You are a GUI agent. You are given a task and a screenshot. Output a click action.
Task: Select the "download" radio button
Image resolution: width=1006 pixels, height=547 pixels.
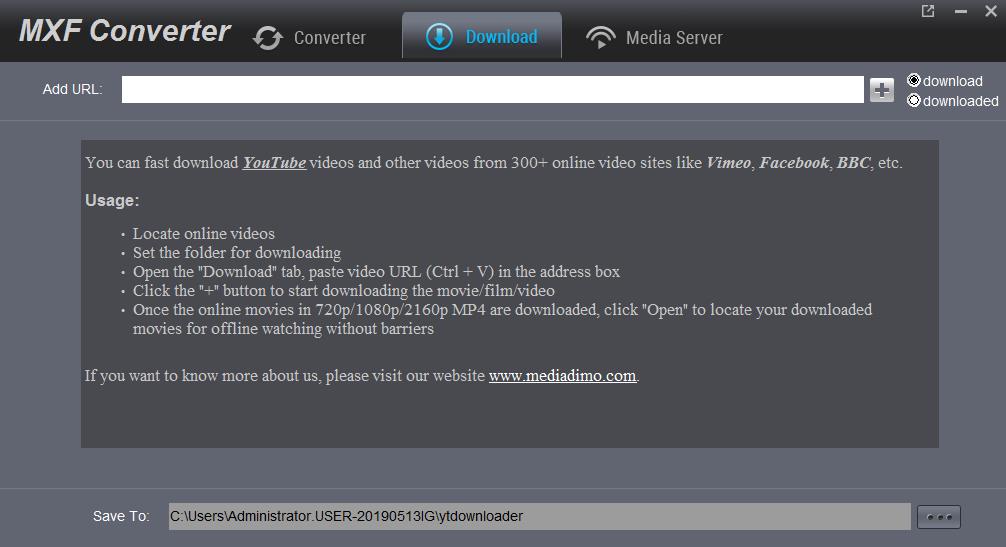[913, 81]
